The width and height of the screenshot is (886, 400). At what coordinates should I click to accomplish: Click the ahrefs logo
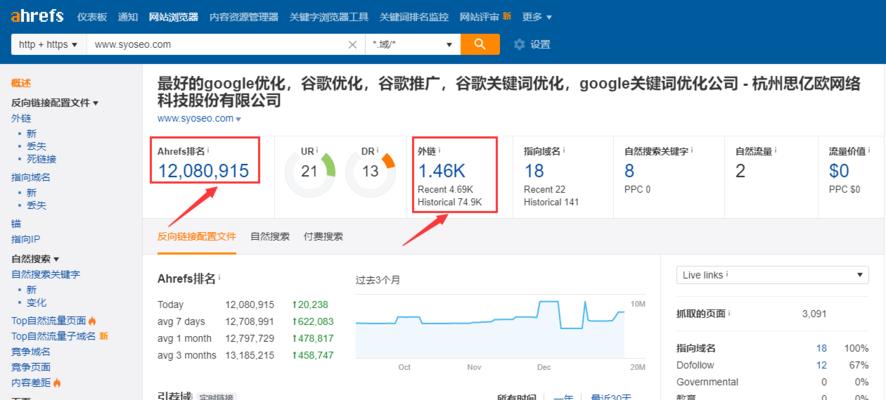(x=37, y=16)
